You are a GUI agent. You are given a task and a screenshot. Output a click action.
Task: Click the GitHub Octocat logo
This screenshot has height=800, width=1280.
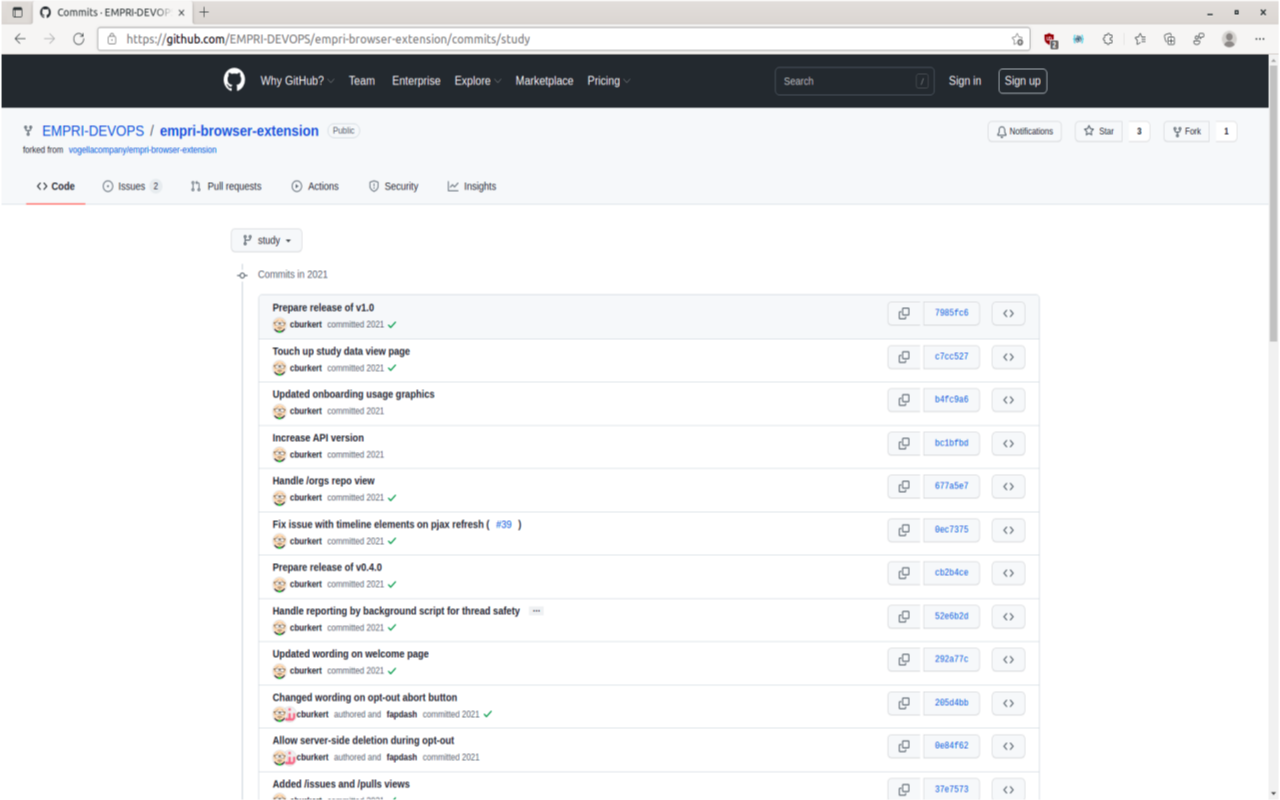pyautogui.click(x=234, y=81)
